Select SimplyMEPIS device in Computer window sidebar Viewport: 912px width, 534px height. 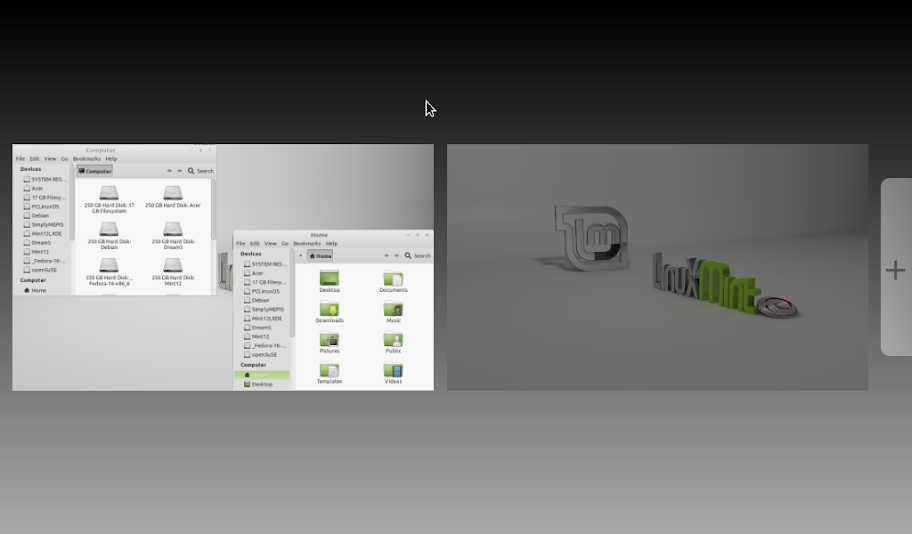(x=44, y=225)
